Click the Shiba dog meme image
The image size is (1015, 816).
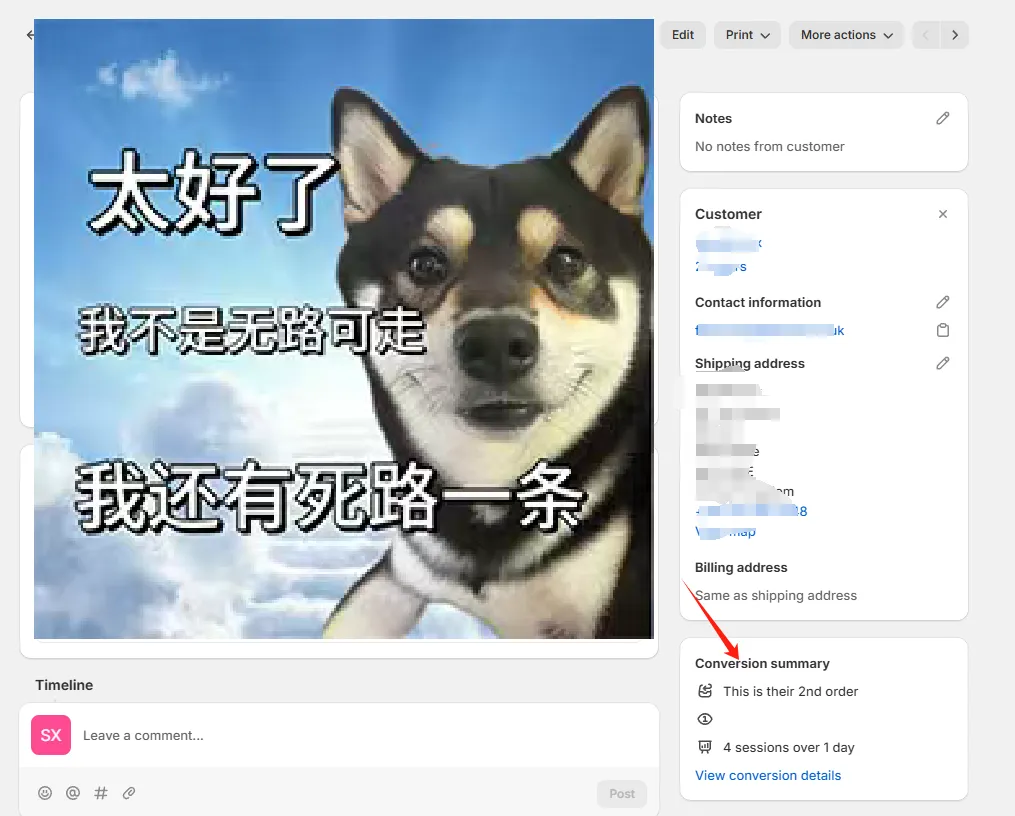343,328
